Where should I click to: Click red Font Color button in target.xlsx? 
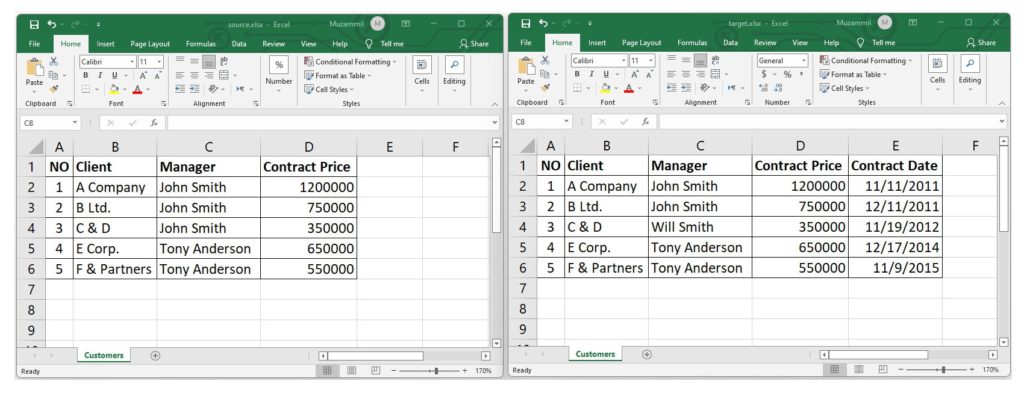[x=628, y=87]
